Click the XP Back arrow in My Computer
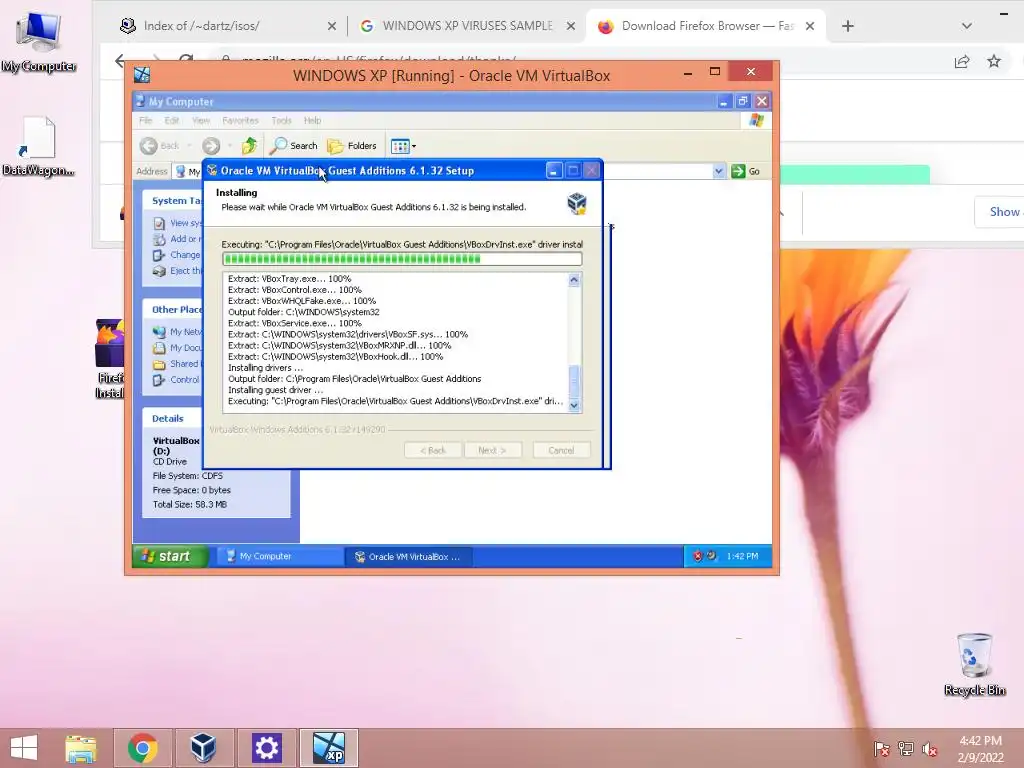 coord(160,146)
